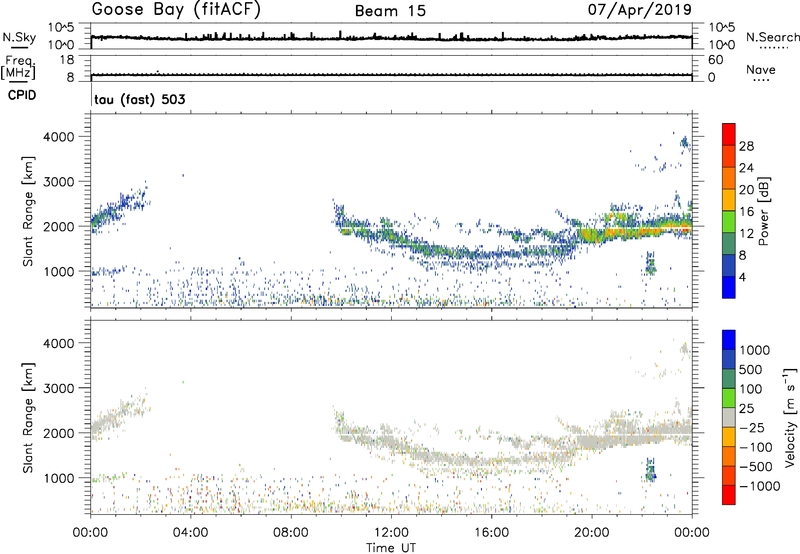800x554 pixels.
Task: Click the 'Time UT' axis label
Action: (391, 547)
